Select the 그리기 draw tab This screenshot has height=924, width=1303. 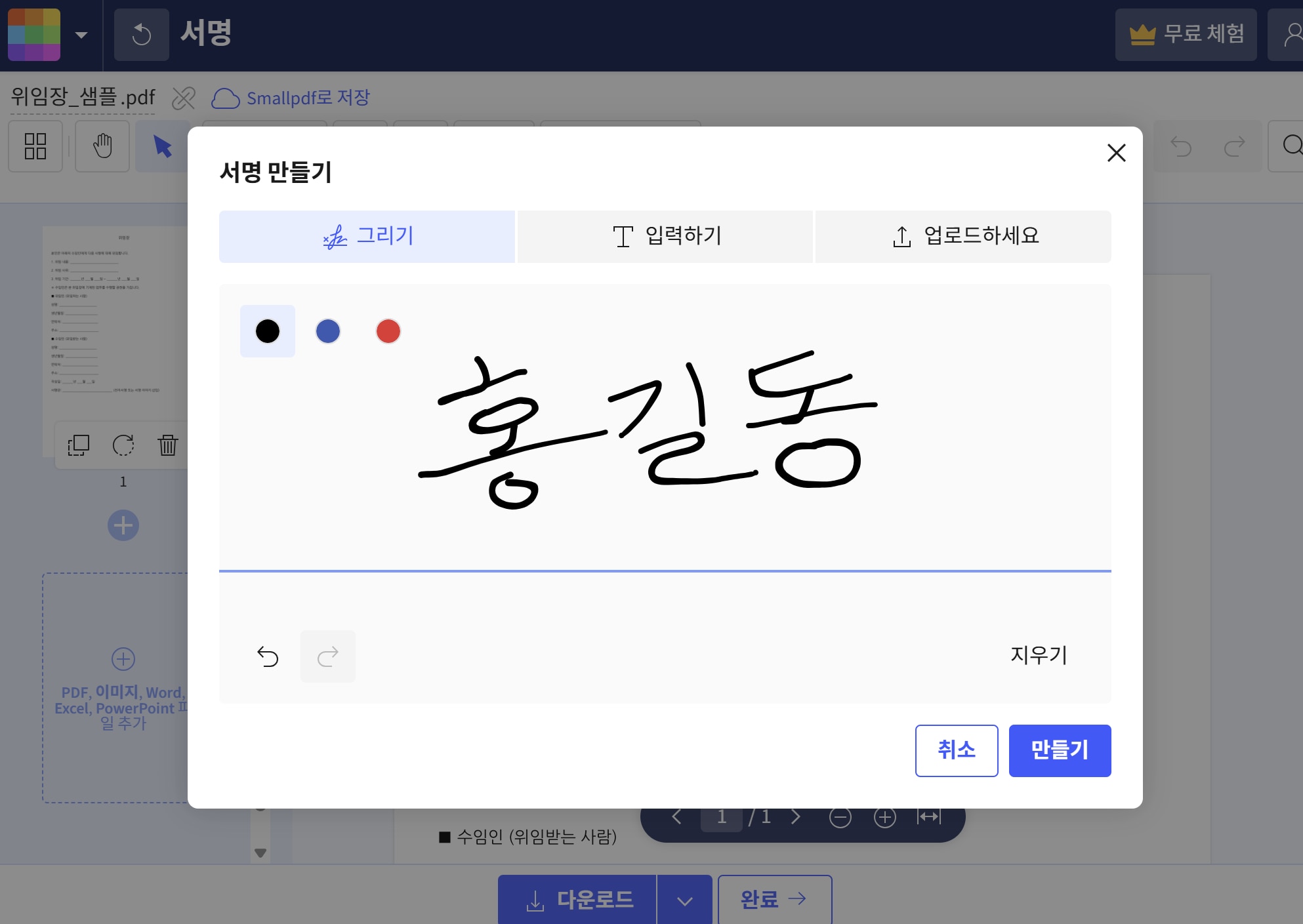[x=367, y=236]
